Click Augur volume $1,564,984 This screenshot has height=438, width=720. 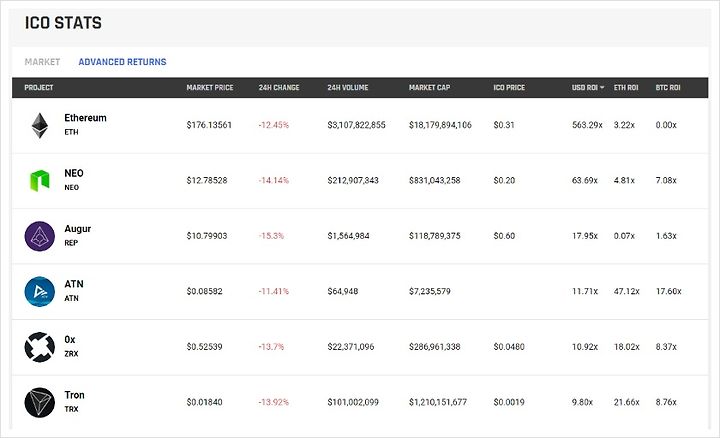[348, 236]
